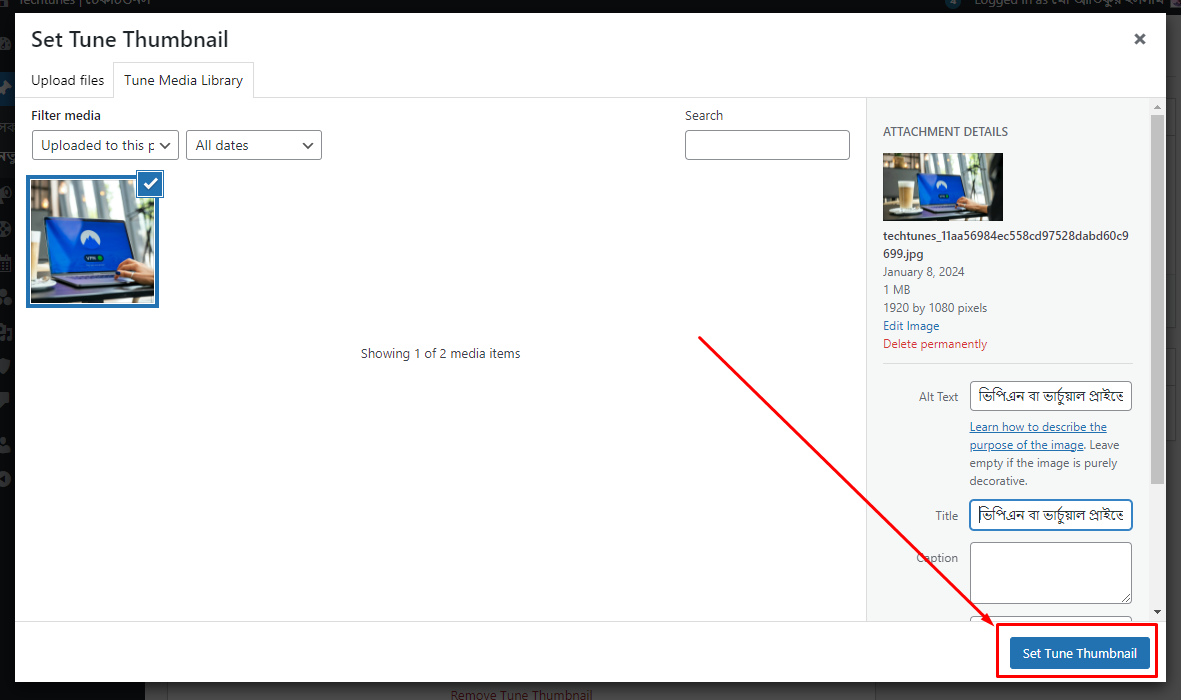Open 'Learn how to describe the purpose' link

[1038, 436]
